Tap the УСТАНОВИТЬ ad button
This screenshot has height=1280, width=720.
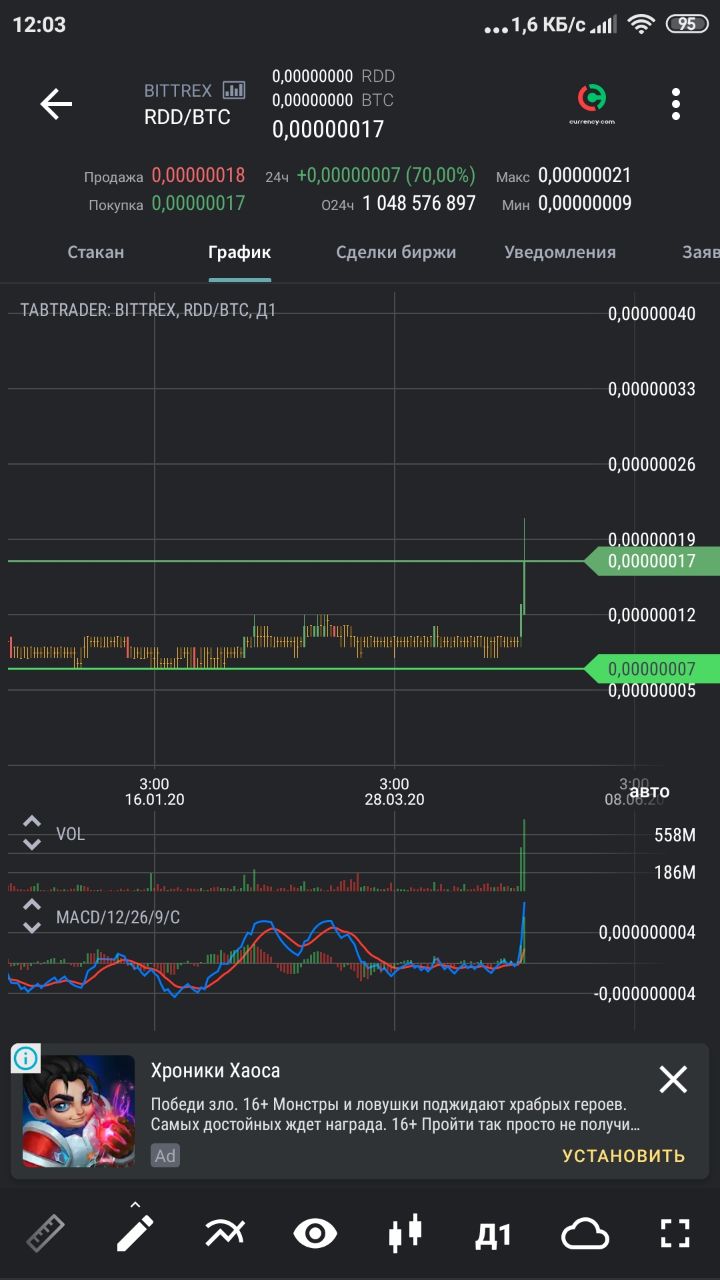[x=624, y=1155]
